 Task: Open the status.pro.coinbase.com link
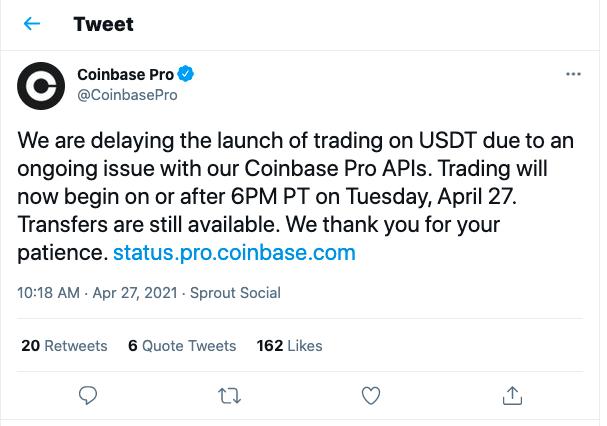(234, 252)
